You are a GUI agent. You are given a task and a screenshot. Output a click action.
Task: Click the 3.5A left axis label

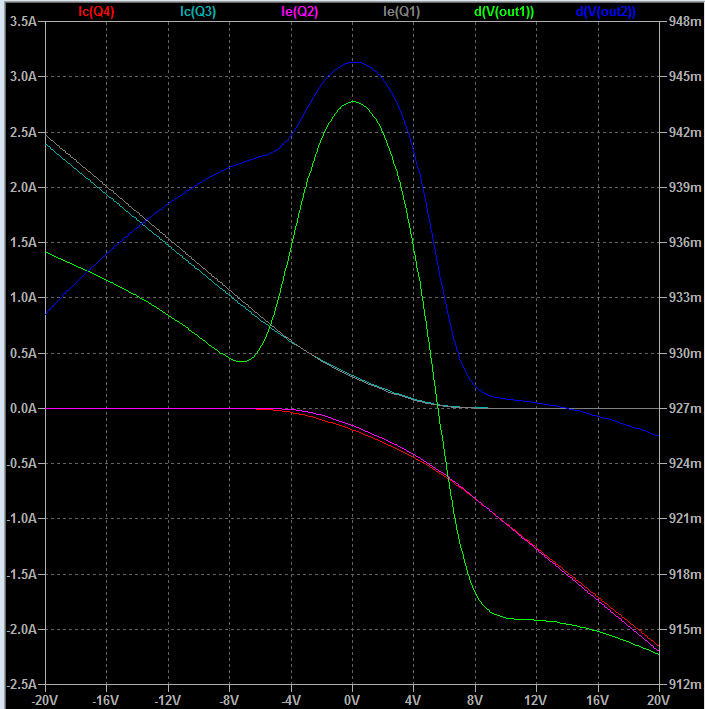(24, 21)
